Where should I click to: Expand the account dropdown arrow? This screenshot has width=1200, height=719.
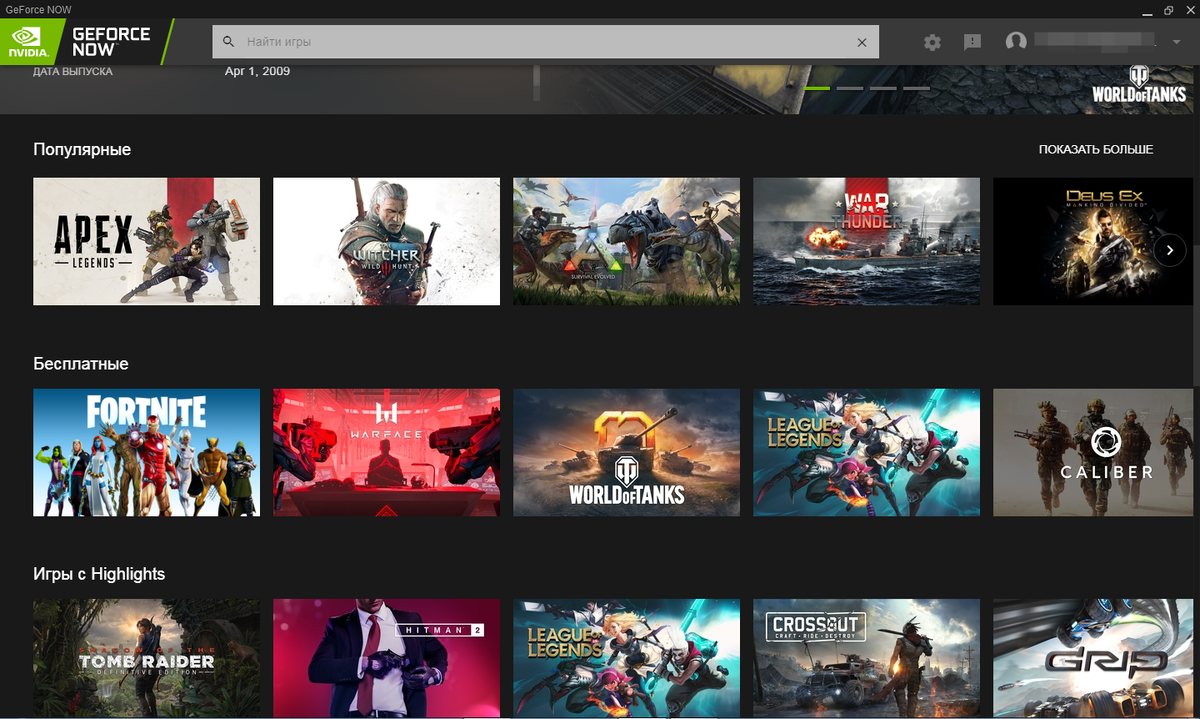[x=1176, y=42]
